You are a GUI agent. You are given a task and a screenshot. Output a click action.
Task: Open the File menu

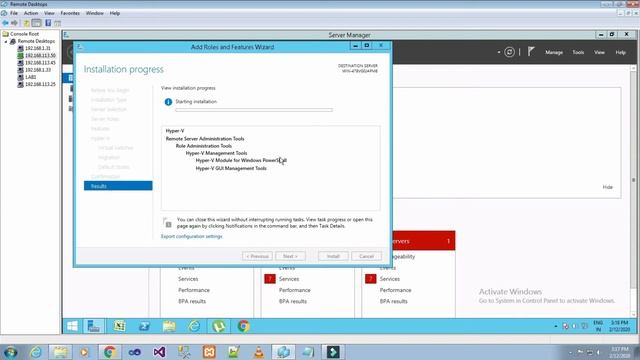[x=14, y=13]
